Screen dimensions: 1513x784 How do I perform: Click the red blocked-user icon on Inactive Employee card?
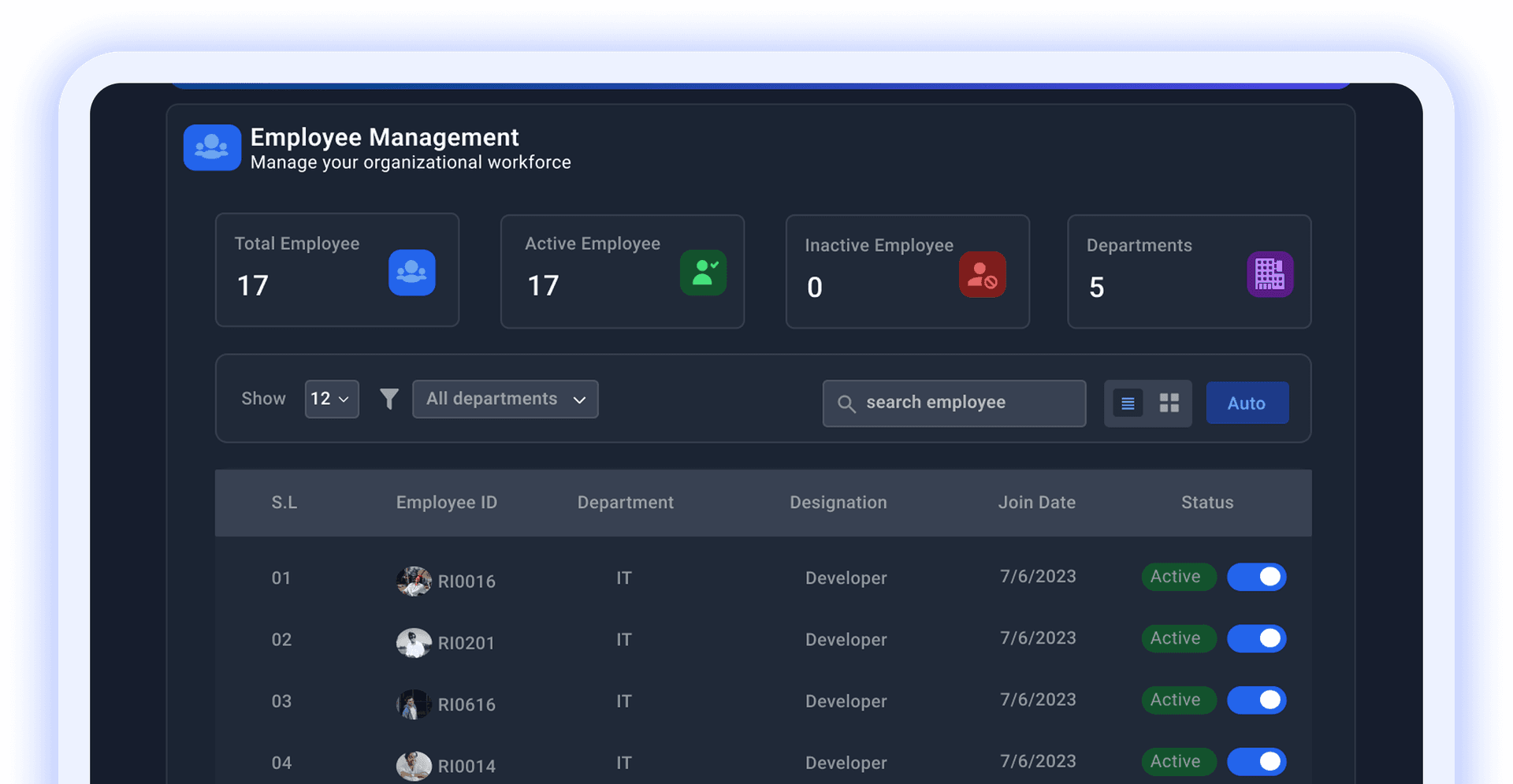click(982, 275)
